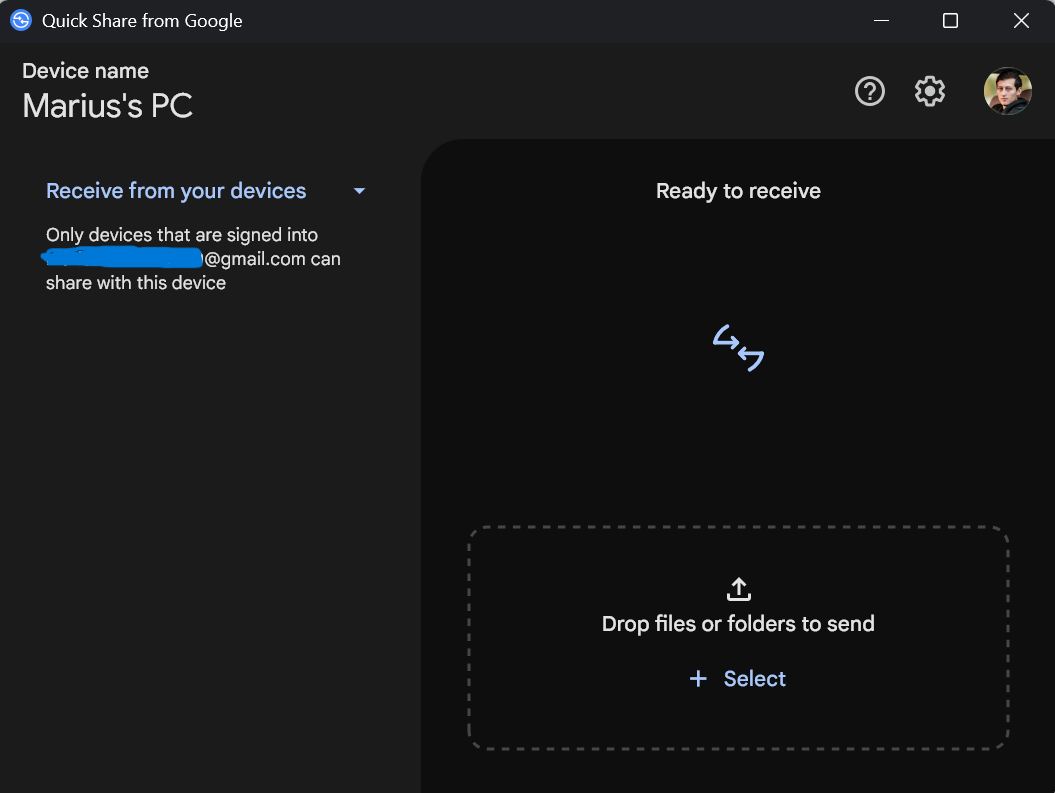
Task: Click the Device name label
Action: tap(85, 71)
